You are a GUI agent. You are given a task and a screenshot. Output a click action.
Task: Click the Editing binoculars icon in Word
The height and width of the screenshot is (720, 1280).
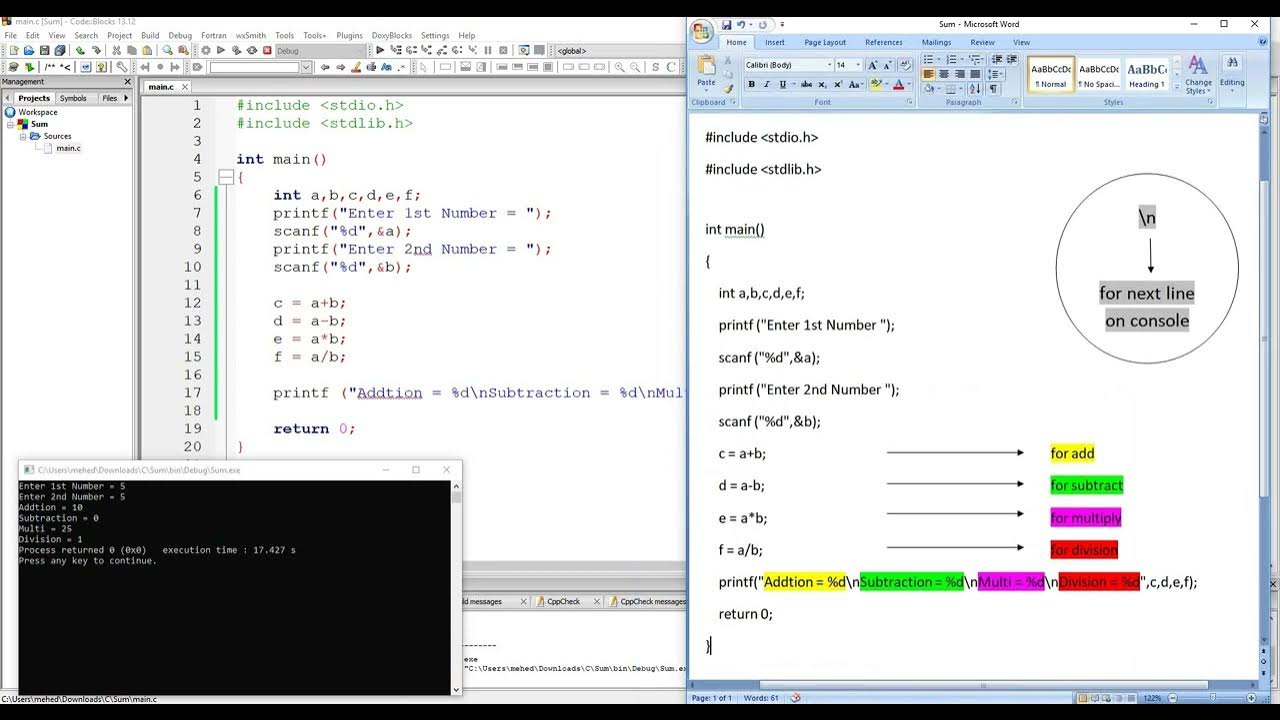click(1232, 62)
